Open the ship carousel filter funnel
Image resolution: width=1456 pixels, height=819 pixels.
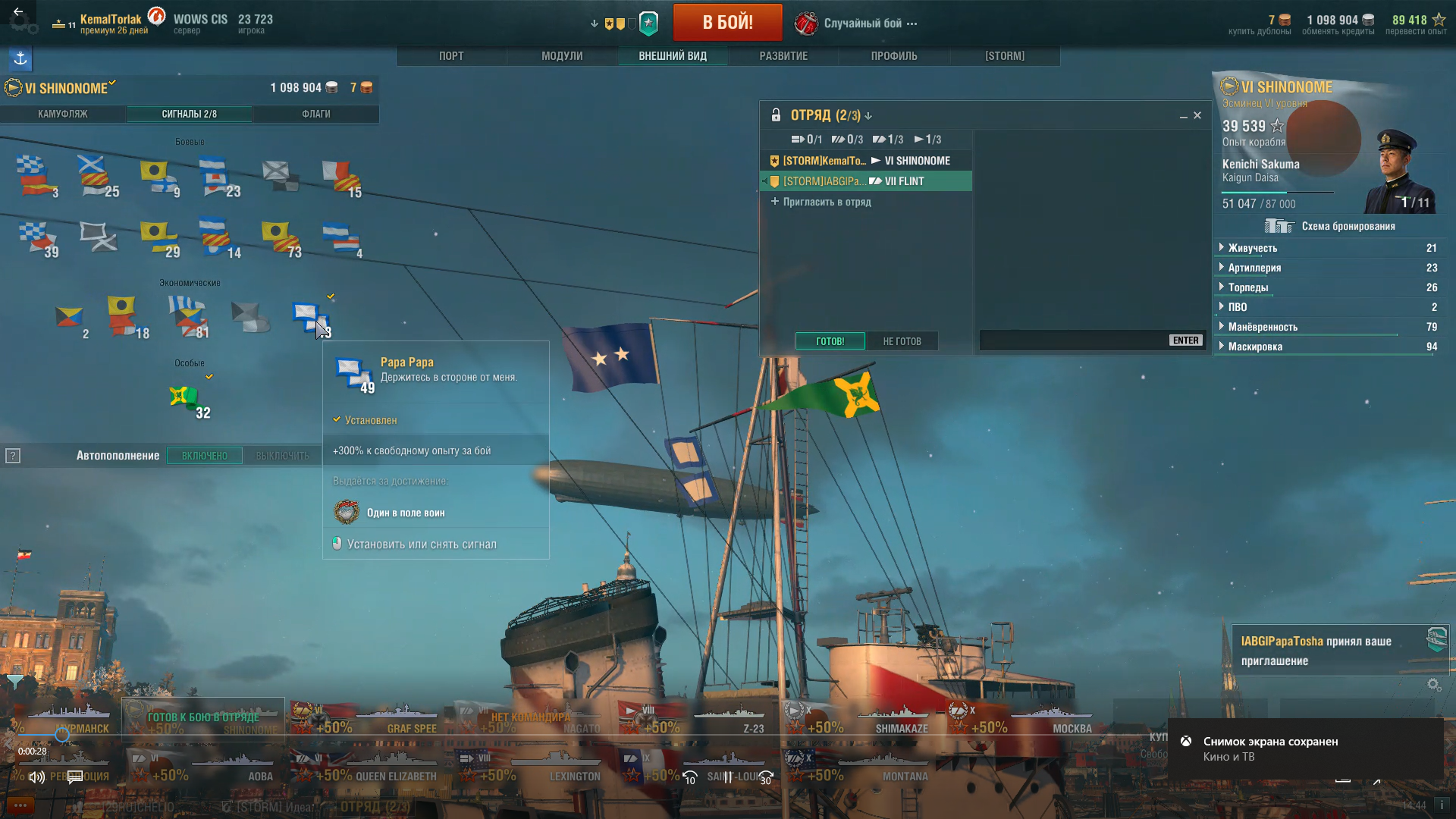[x=14, y=681]
